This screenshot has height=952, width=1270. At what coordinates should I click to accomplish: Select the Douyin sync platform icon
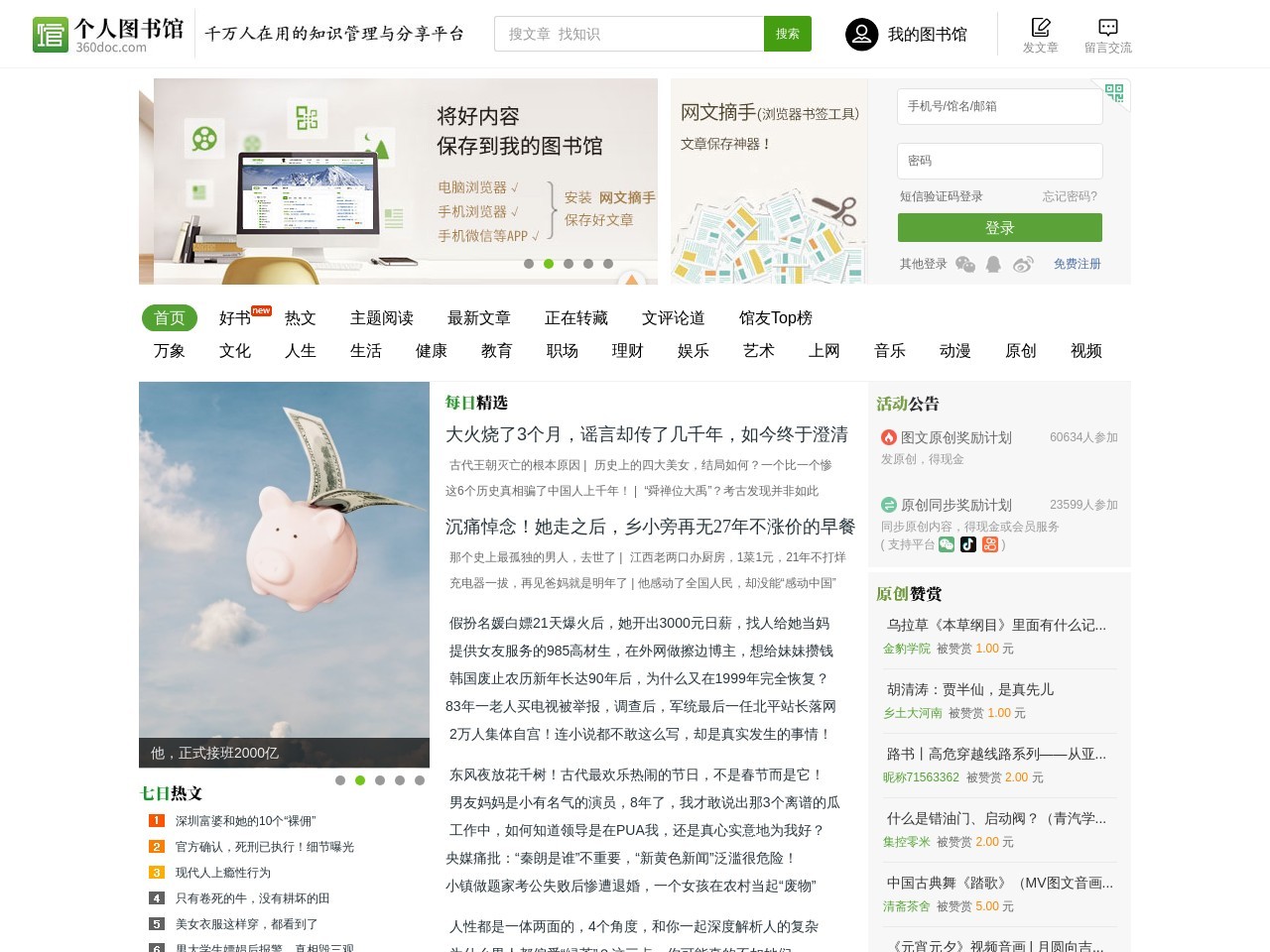click(x=968, y=544)
